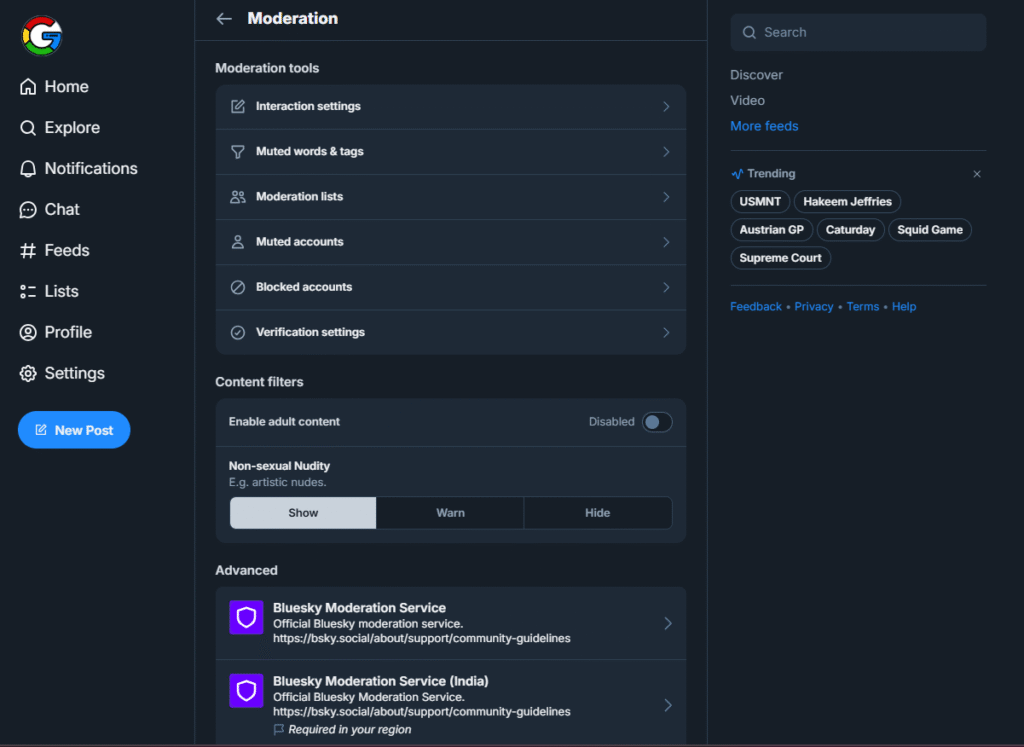Click the Chat bubble icon
1024x747 pixels.
(27, 210)
